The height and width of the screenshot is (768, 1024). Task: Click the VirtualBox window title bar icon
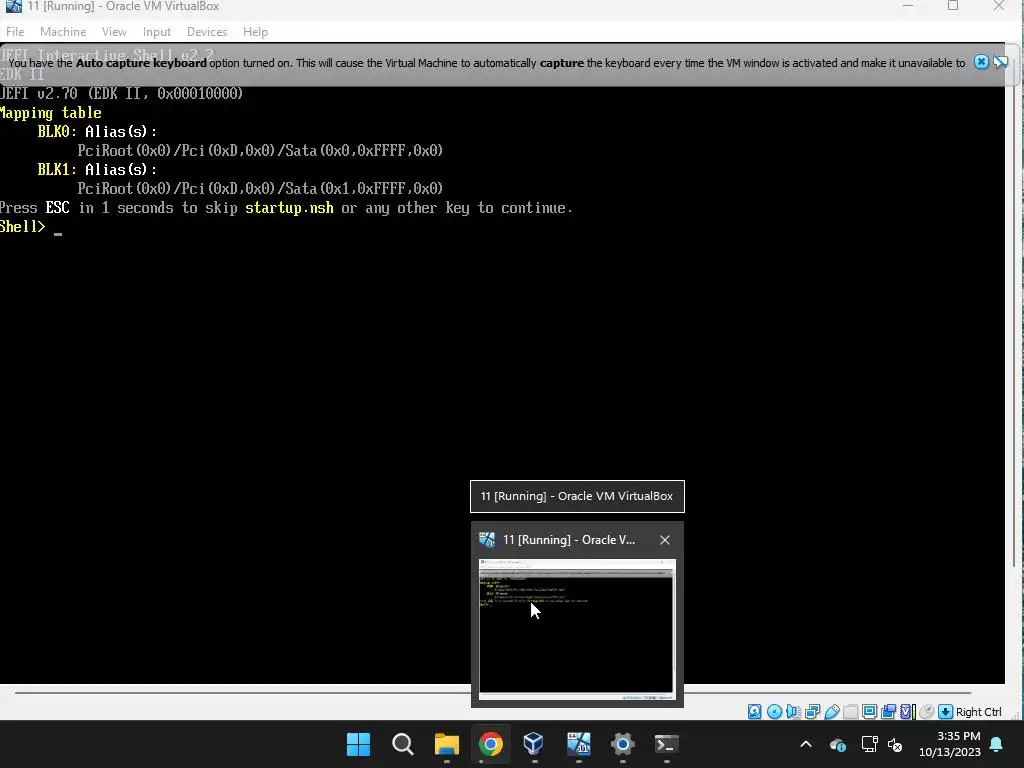click(14, 7)
